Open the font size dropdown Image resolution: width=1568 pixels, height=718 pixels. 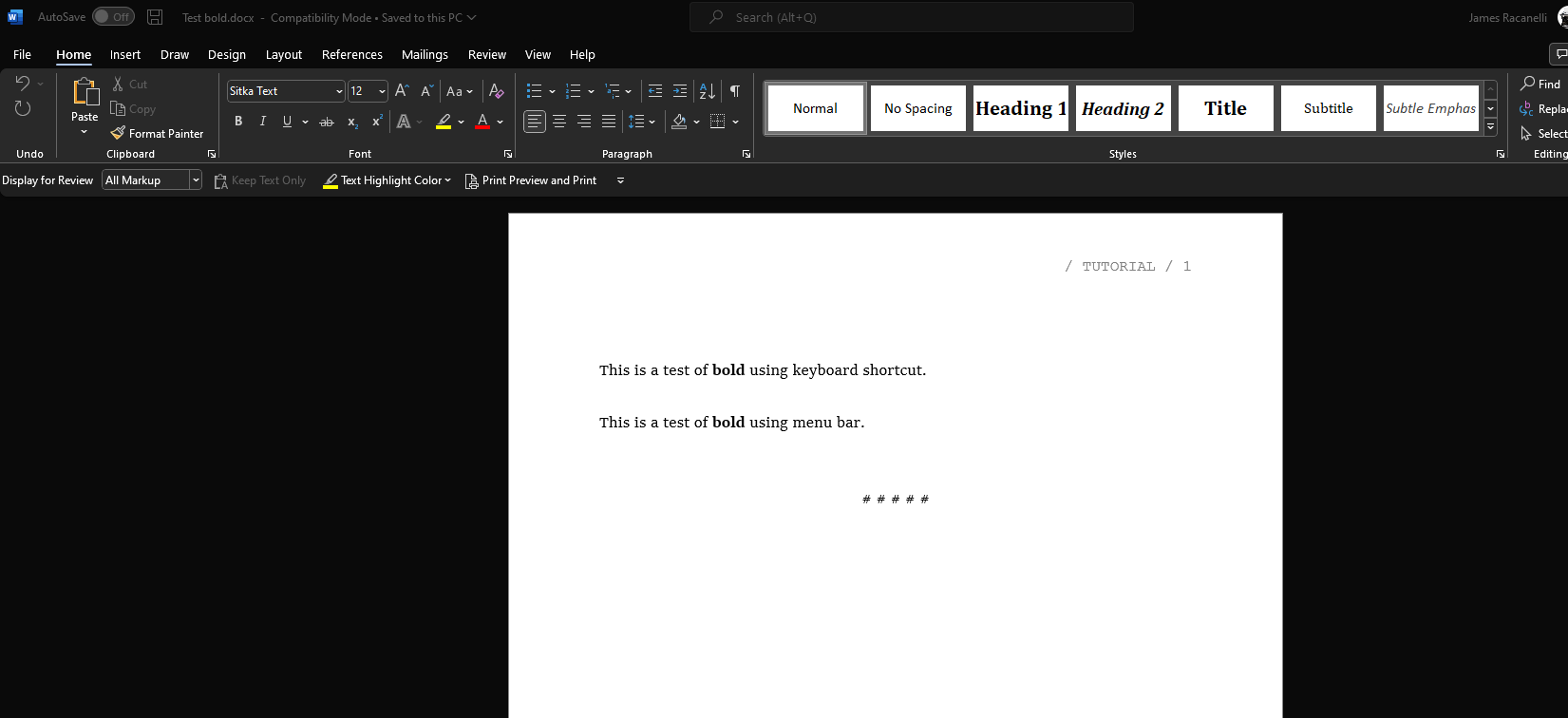click(382, 91)
